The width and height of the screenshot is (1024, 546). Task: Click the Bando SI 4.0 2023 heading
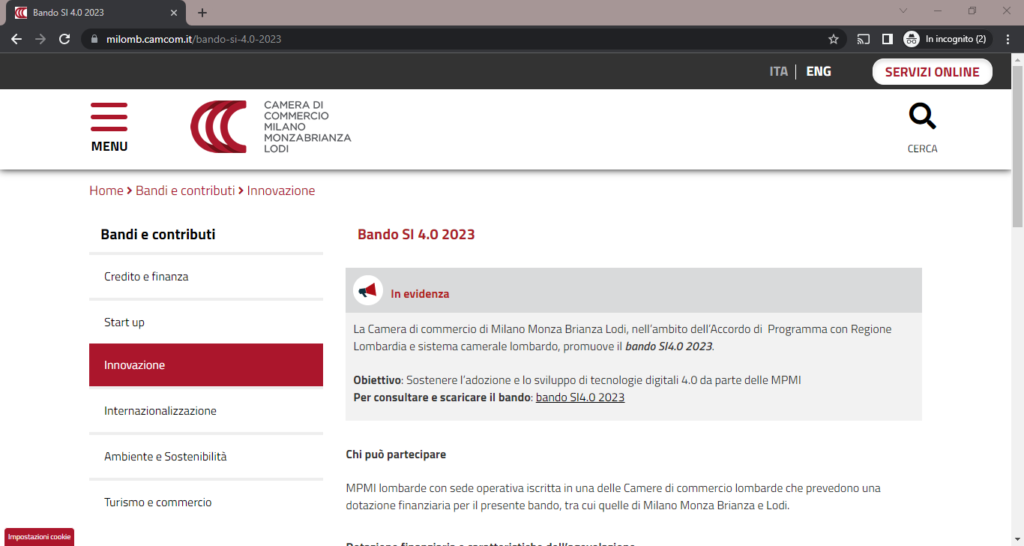pos(416,234)
